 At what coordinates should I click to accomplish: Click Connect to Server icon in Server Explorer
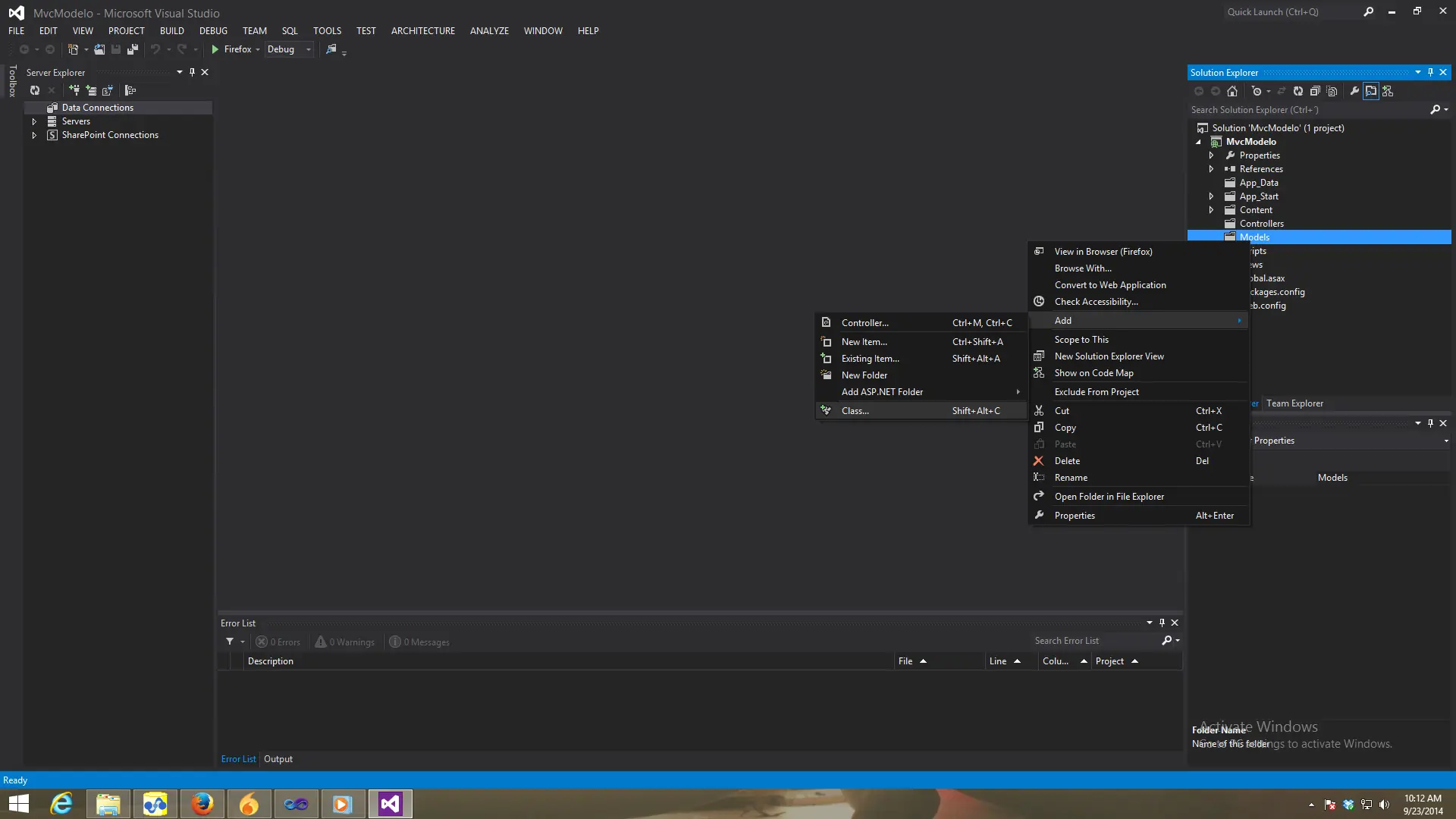(91, 90)
